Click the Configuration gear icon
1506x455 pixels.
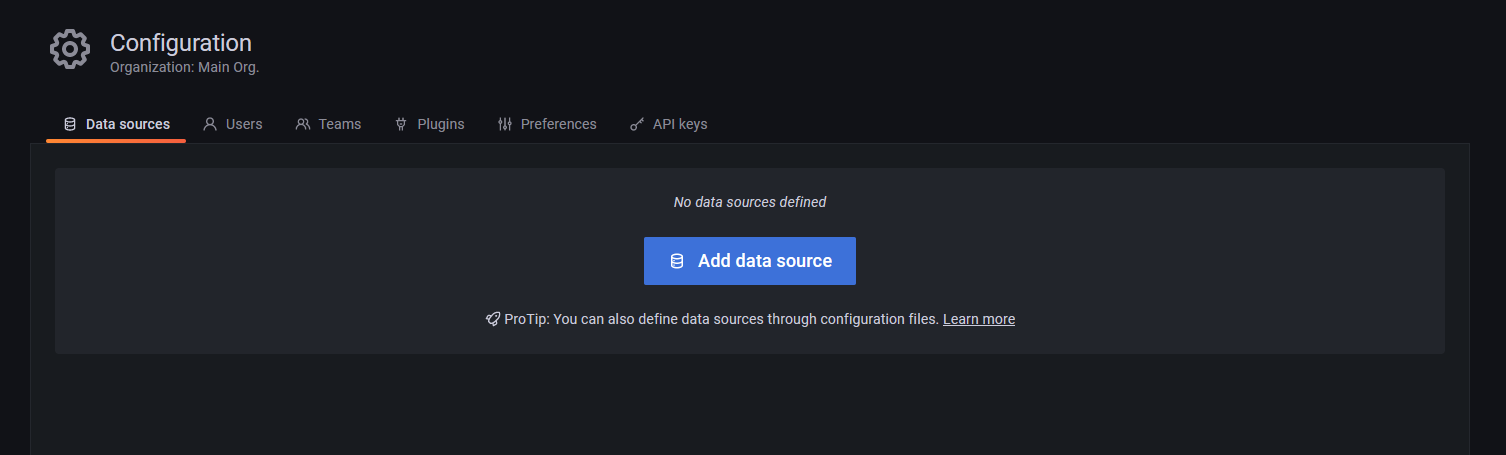coord(69,50)
